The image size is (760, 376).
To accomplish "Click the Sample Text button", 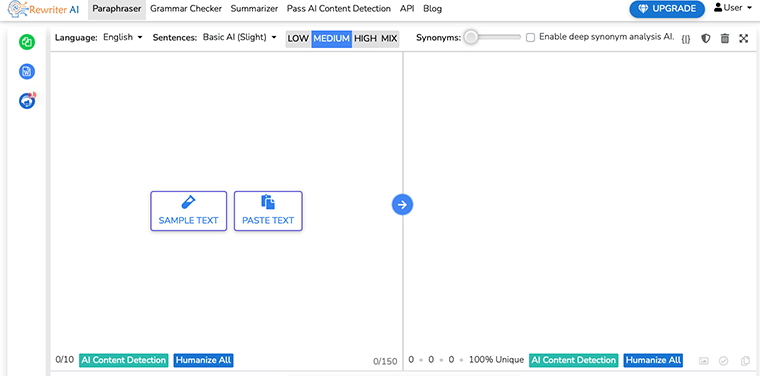I will coord(189,211).
